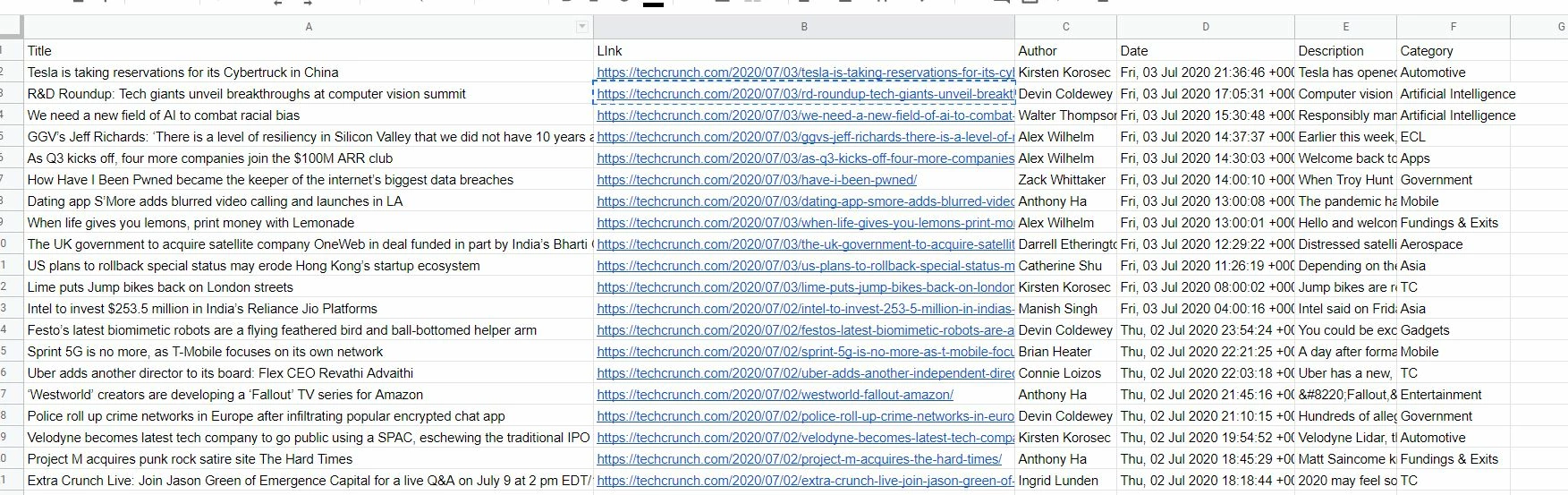
Task: Open the as-q3-kicks-off TechCrunch link
Action: (x=805, y=158)
